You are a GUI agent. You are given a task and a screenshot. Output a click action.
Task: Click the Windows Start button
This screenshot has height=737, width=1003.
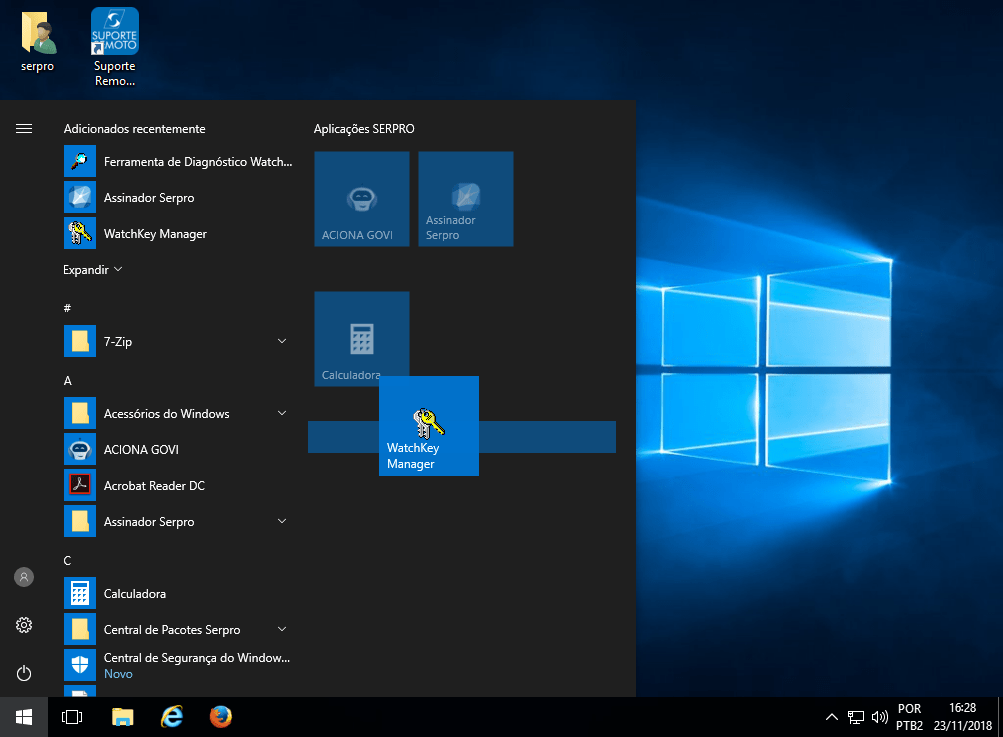click(x=24, y=717)
